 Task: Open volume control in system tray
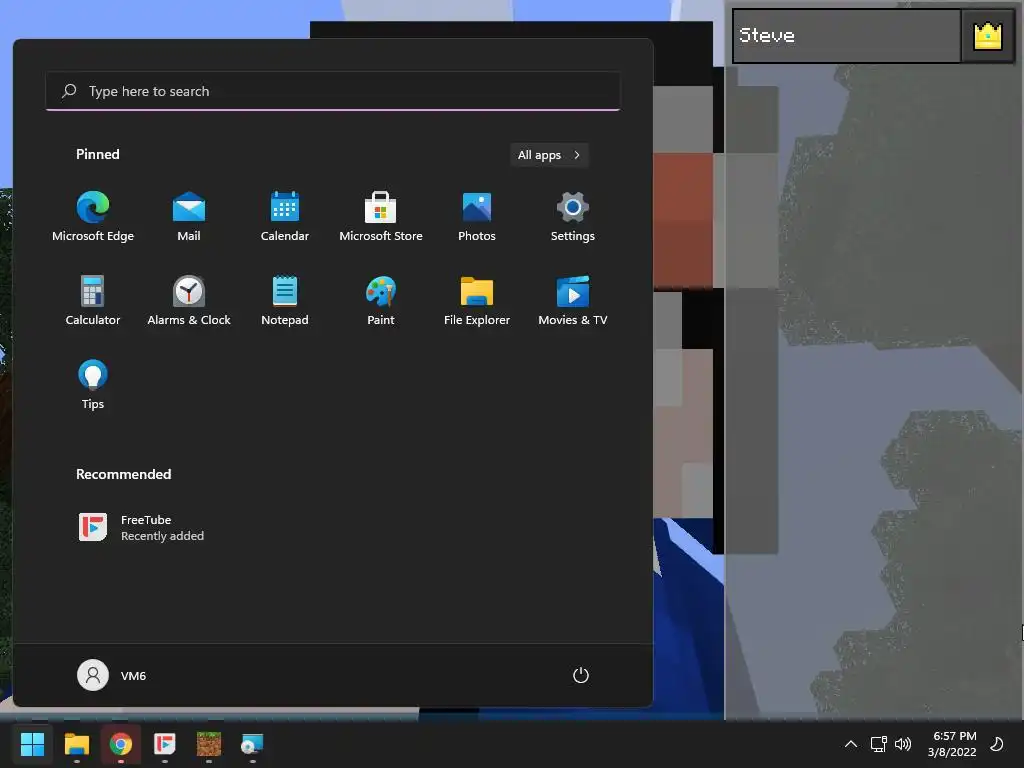click(x=903, y=744)
